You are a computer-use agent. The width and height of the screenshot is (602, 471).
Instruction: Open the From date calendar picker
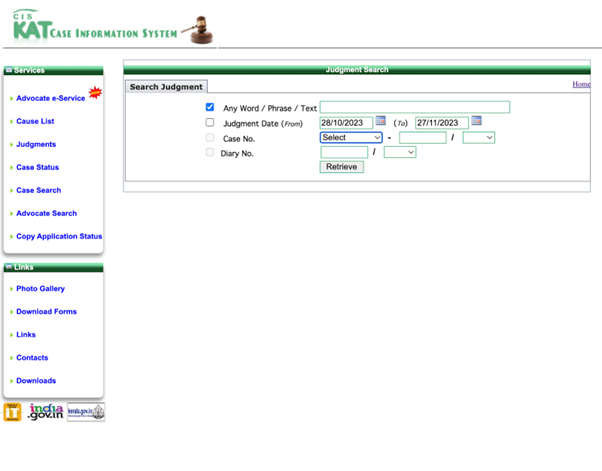[381, 122]
